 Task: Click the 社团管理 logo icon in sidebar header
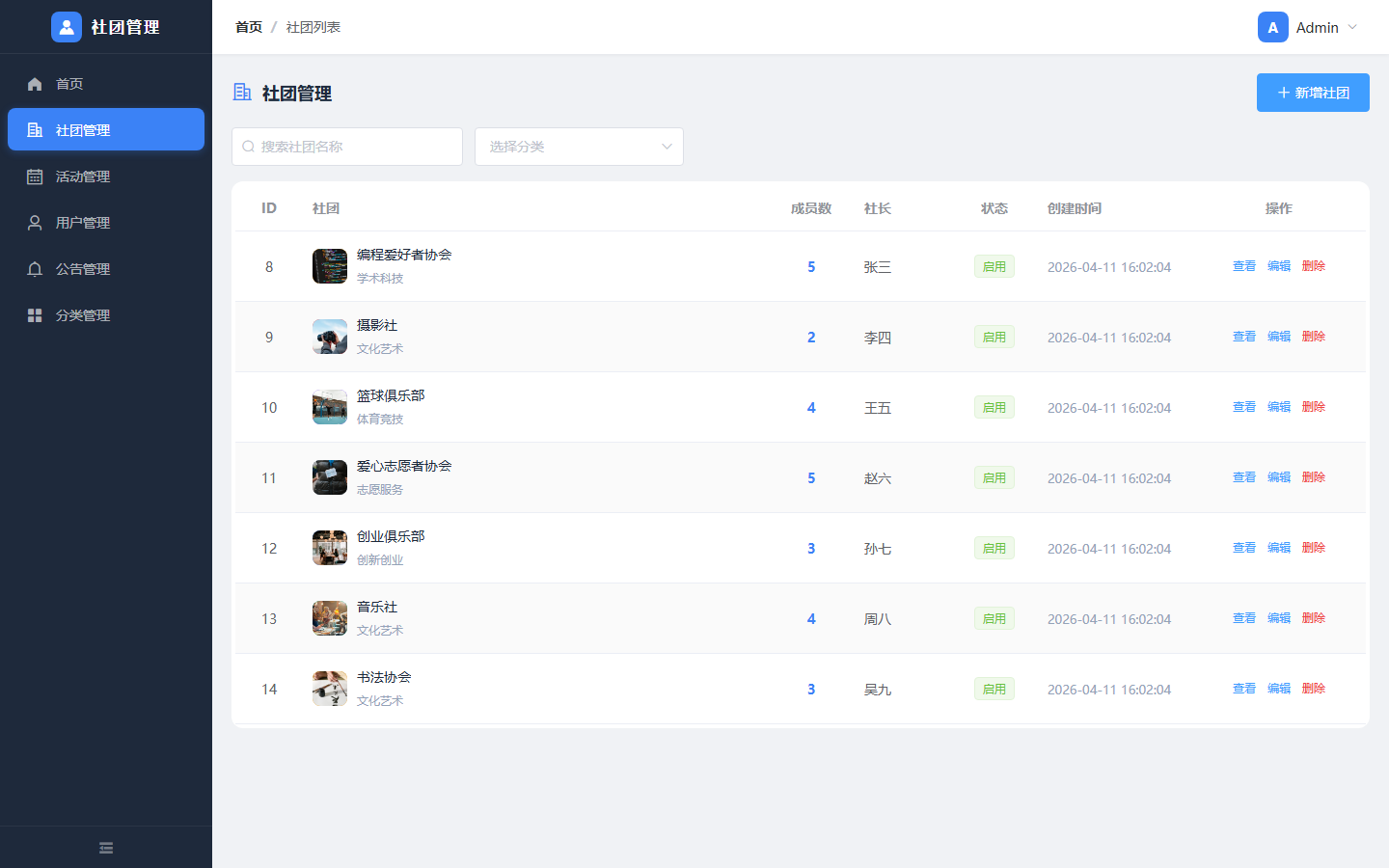click(x=67, y=27)
